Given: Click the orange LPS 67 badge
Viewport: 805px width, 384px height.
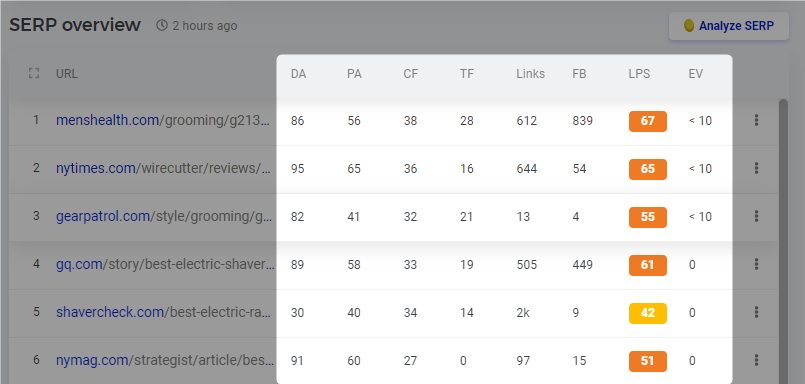Looking at the screenshot, I should tap(648, 121).
